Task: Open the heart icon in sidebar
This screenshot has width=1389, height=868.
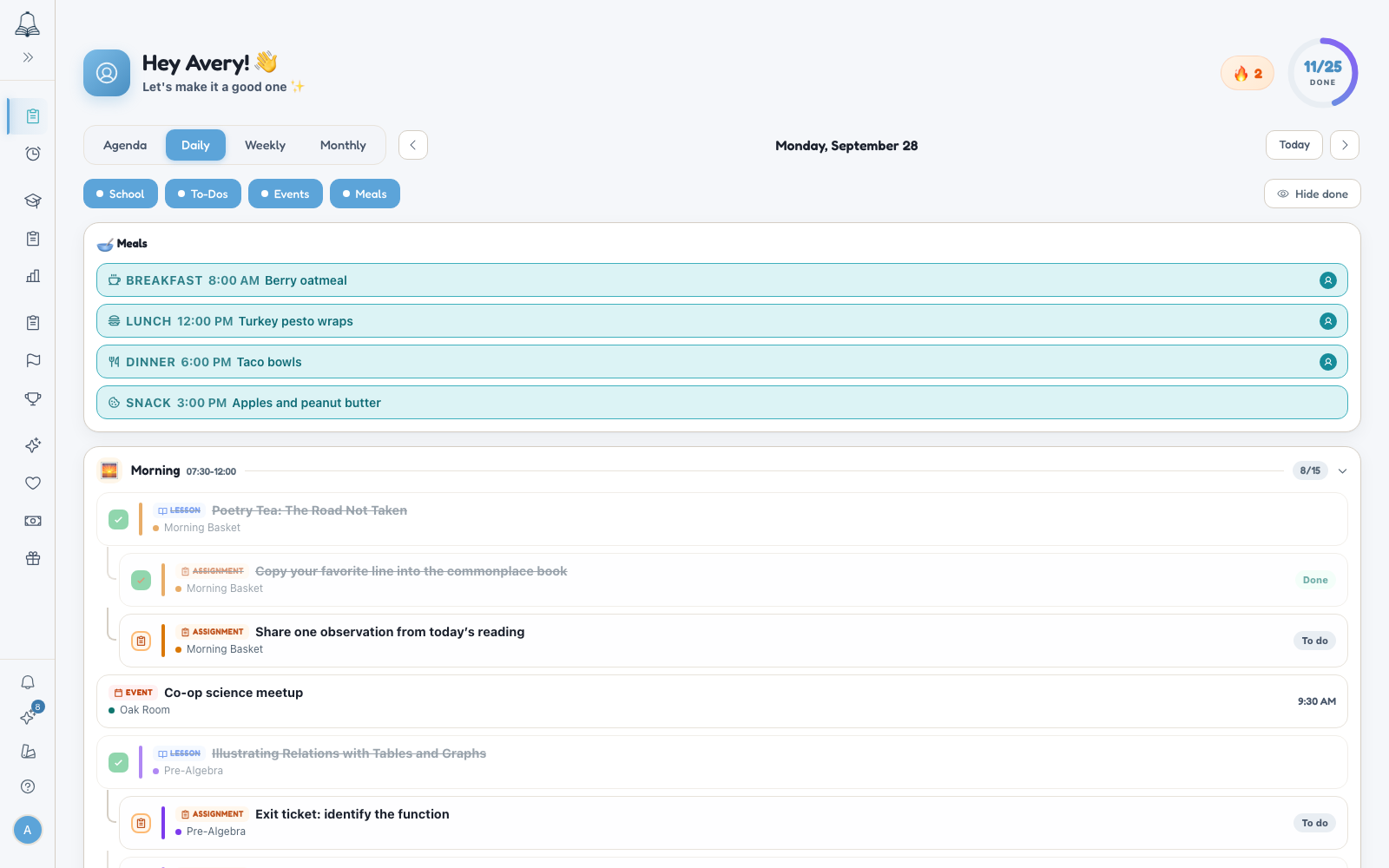Action: click(33, 483)
